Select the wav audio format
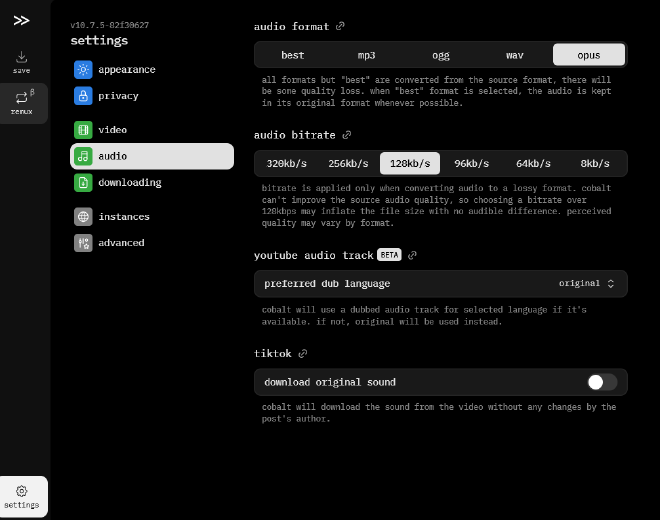Screen dimensions: 660x520 click(x=515, y=55)
